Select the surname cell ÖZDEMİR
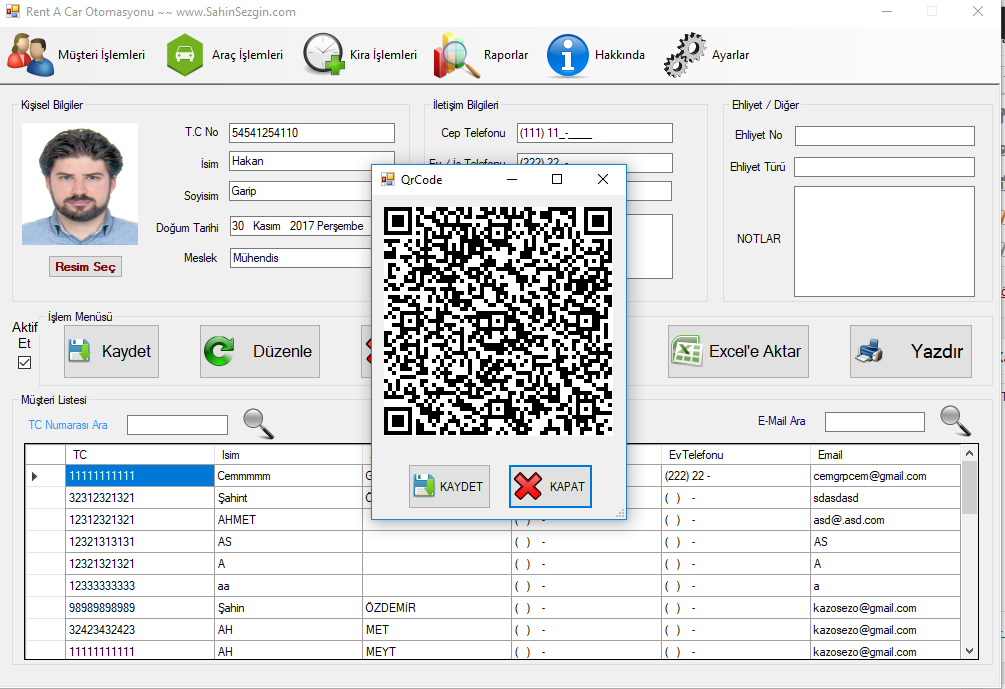This screenshot has width=1005, height=689. point(437,608)
